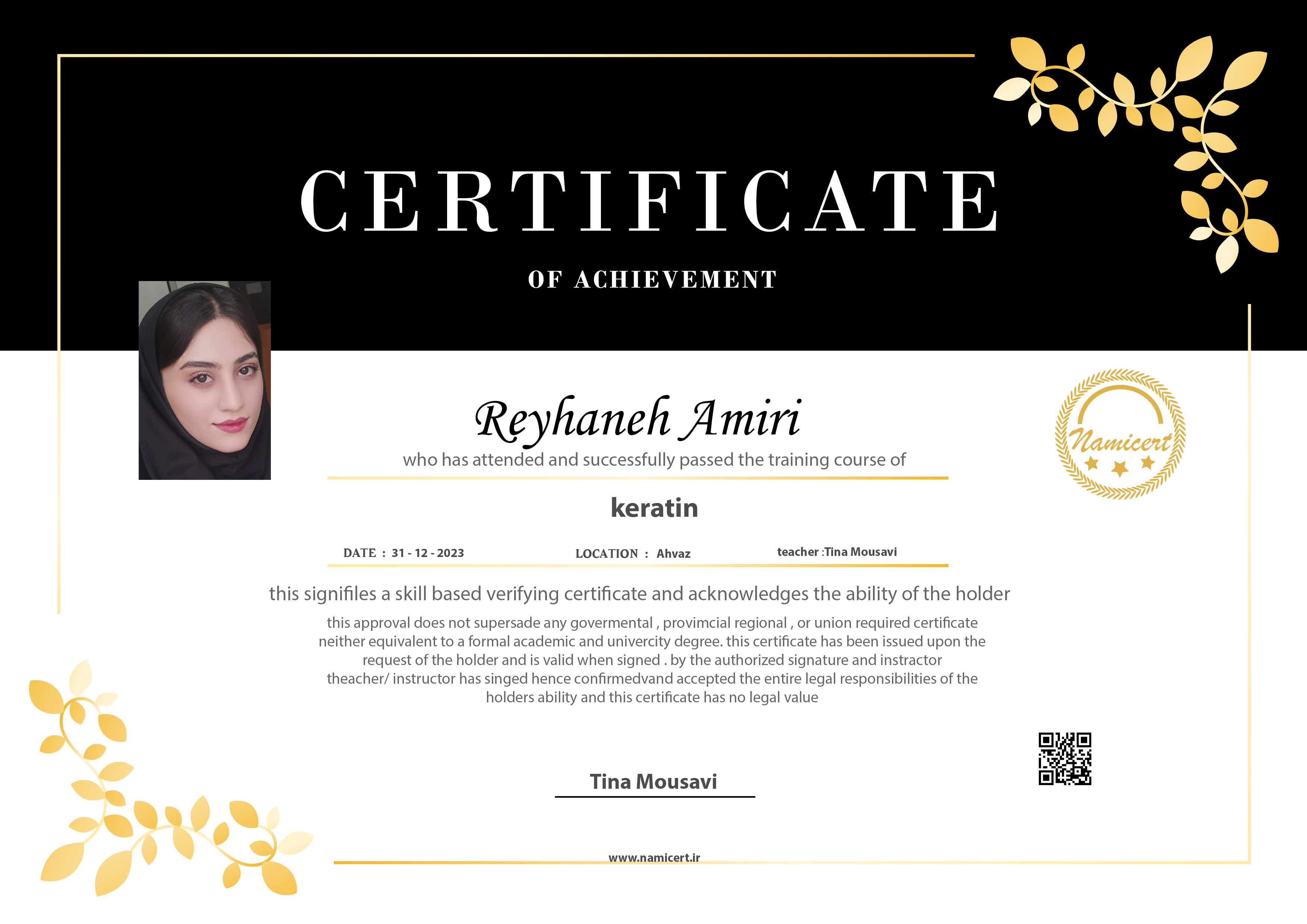Screen dimensions: 1307x924
Task: Click the Tina Mousavi signature name
Action: pos(653,782)
